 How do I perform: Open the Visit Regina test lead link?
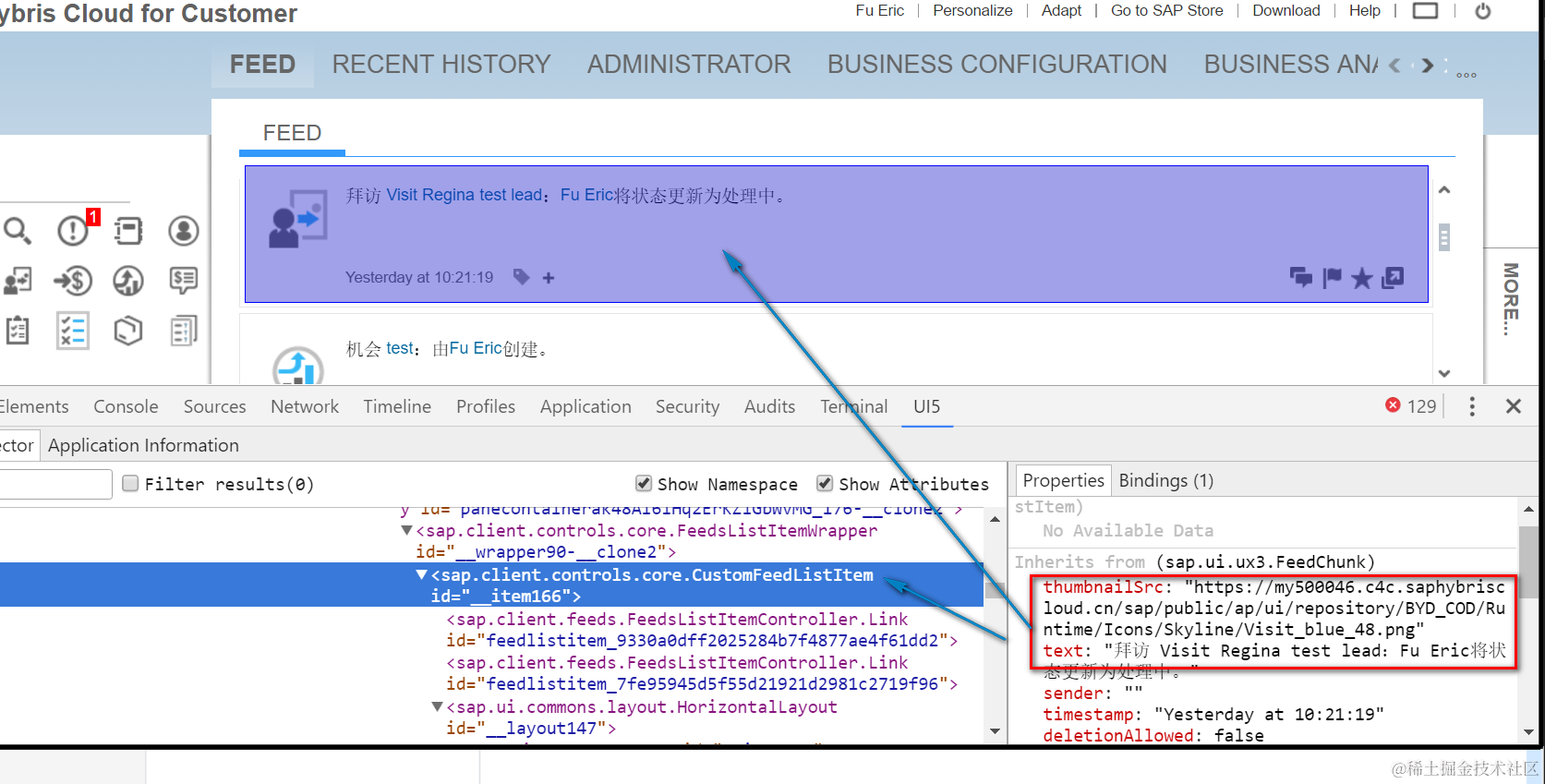click(x=464, y=195)
